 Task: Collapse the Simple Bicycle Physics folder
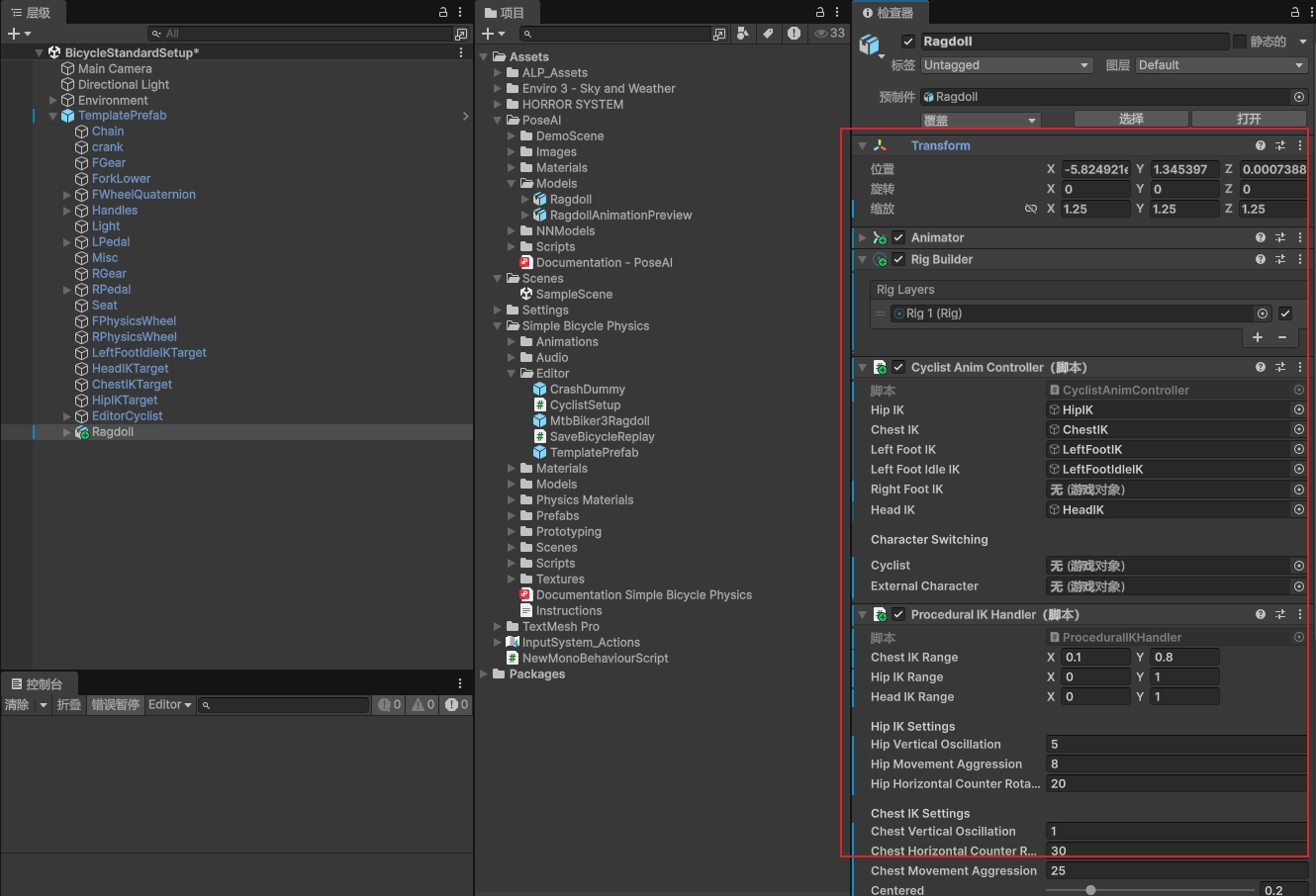click(498, 326)
